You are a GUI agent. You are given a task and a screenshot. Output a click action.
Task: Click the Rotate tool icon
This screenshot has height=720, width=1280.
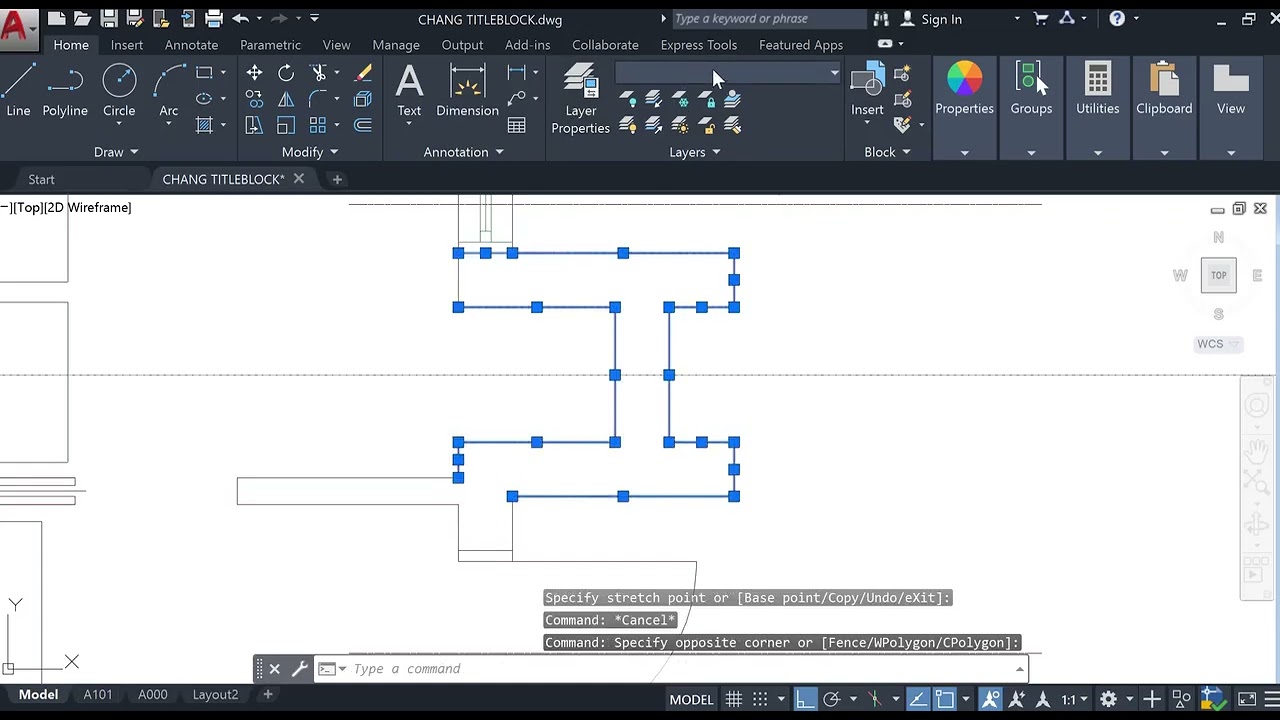click(x=286, y=73)
